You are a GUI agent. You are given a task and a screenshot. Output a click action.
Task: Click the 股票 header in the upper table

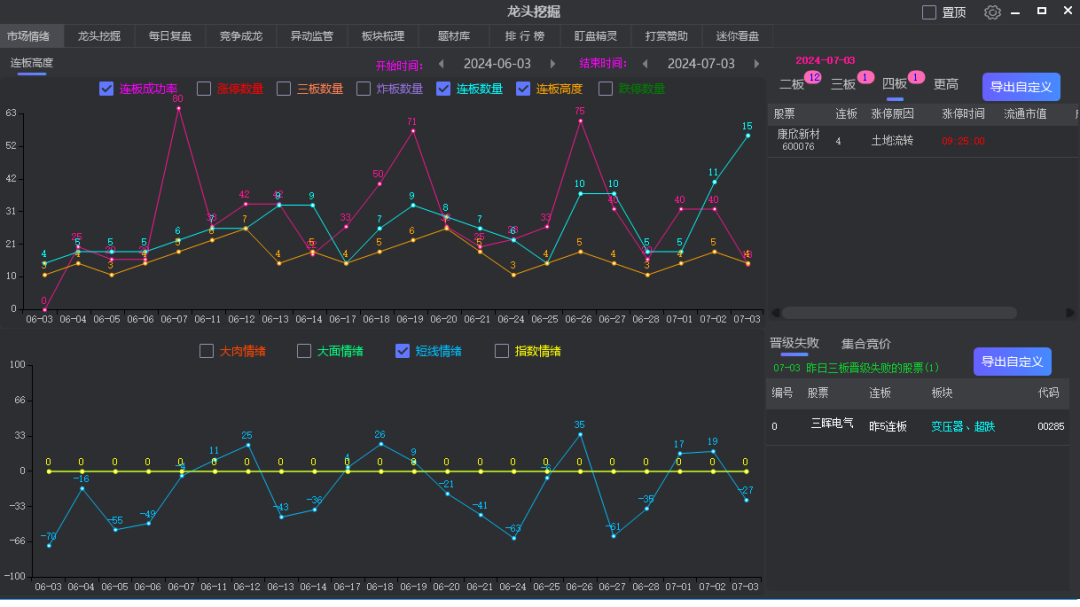coord(784,114)
